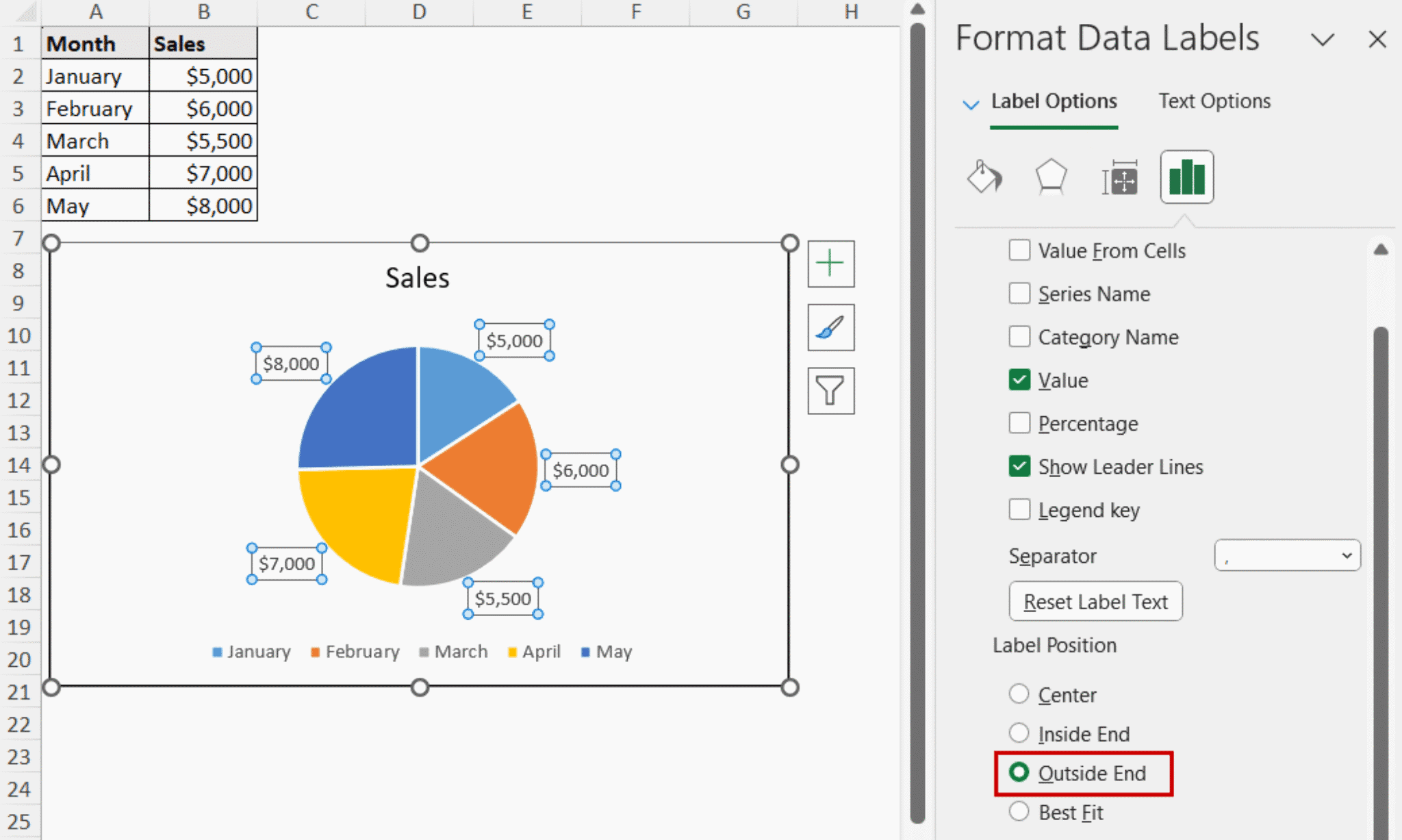The height and width of the screenshot is (840, 1402).
Task: Check the Category Name option
Action: 1019,336
